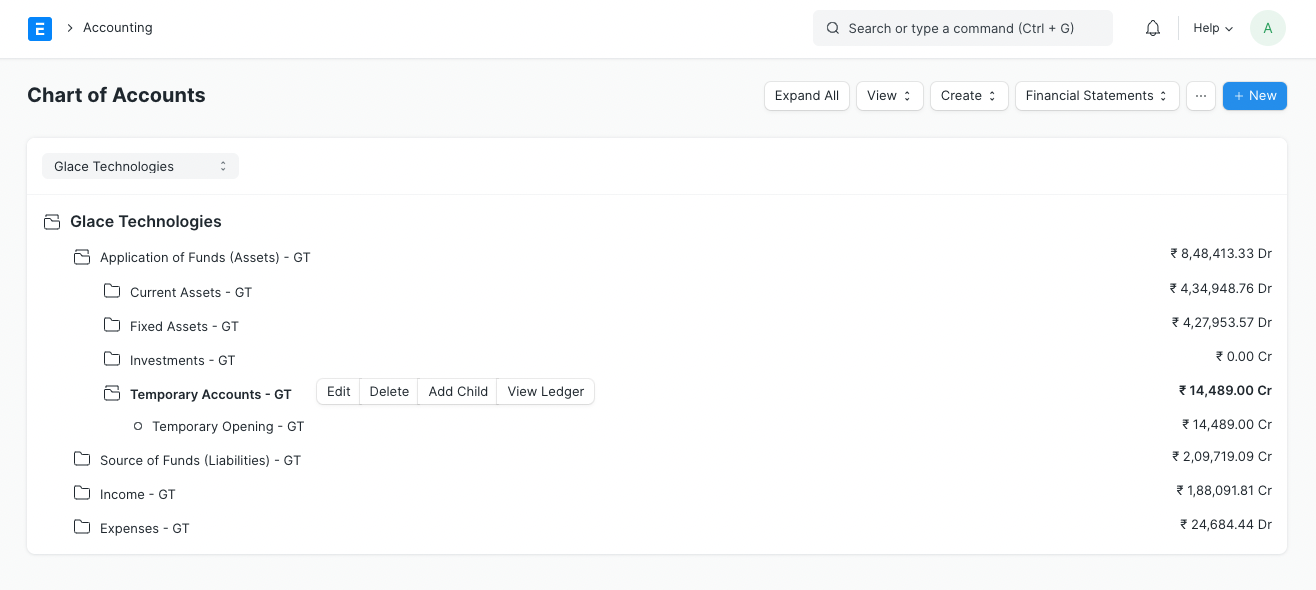Click the ERPNext home logo icon
This screenshot has width=1316, height=590.
tap(40, 28)
